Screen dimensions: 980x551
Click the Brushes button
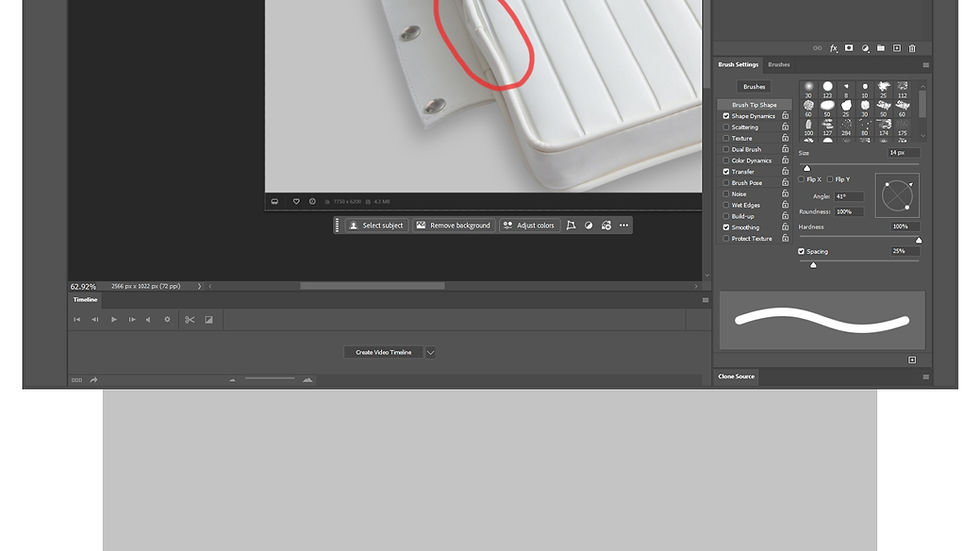coord(754,87)
